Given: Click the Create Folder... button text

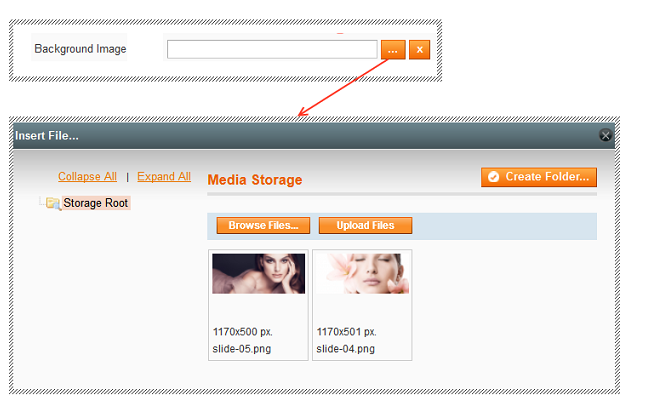Looking at the screenshot, I should [547, 177].
